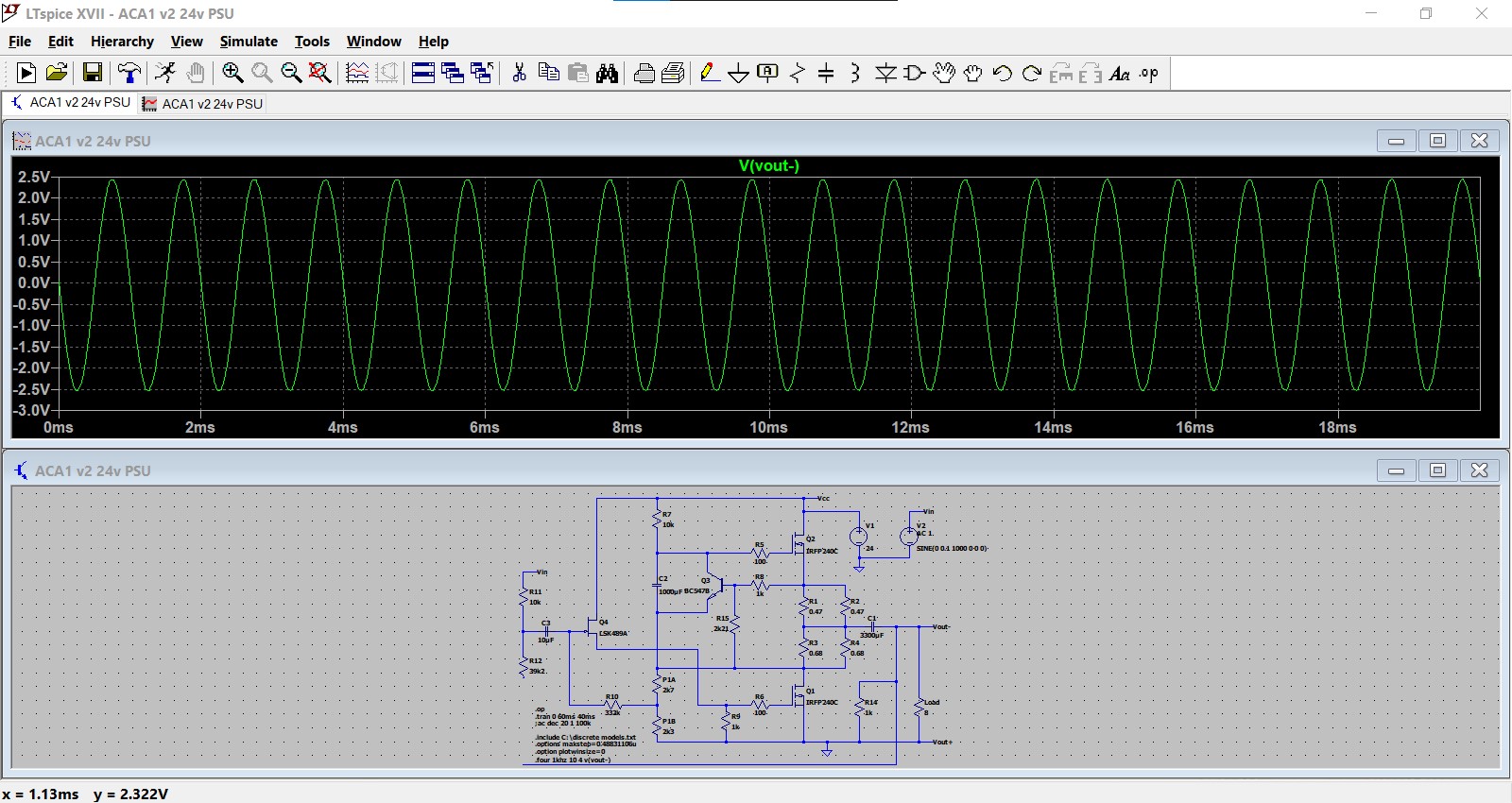
Task: Open the Help menu
Action: click(434, 42)
